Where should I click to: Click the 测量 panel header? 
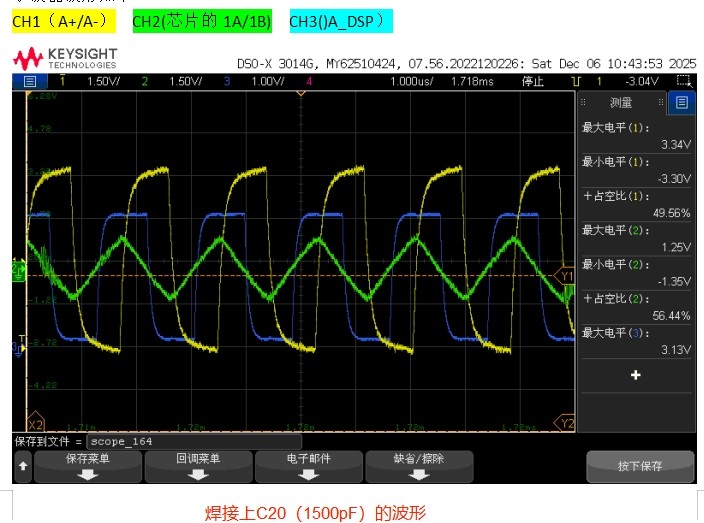tap(621, 103)
